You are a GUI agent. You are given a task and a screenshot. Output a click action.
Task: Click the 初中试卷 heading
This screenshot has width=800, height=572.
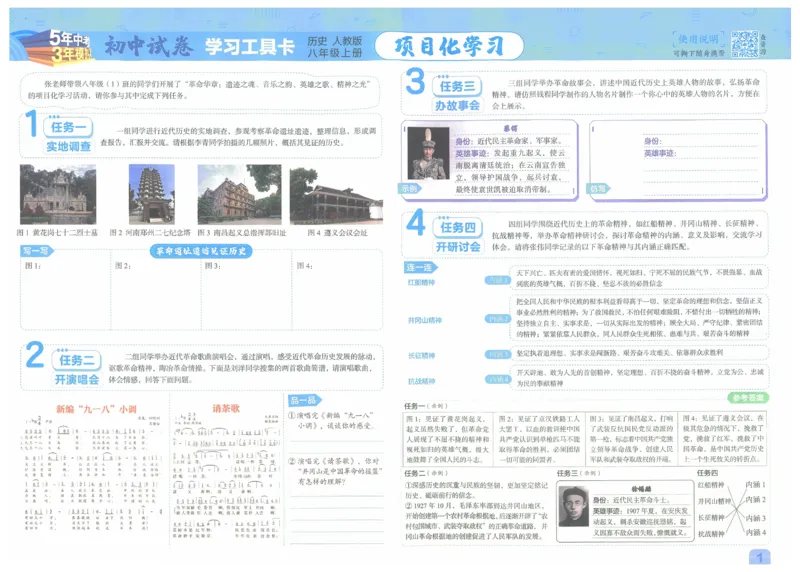pyautogui.click(x=148, y=46)
